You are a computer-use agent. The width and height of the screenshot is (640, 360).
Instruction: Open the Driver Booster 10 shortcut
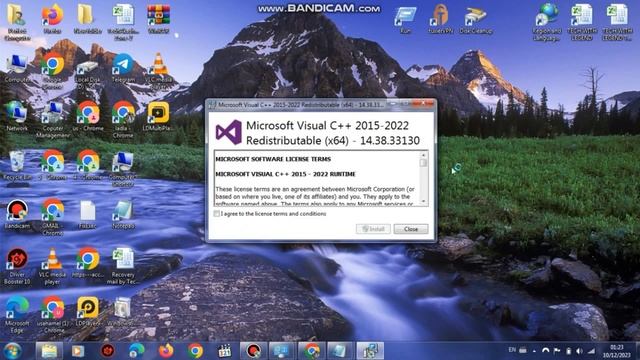17,266
